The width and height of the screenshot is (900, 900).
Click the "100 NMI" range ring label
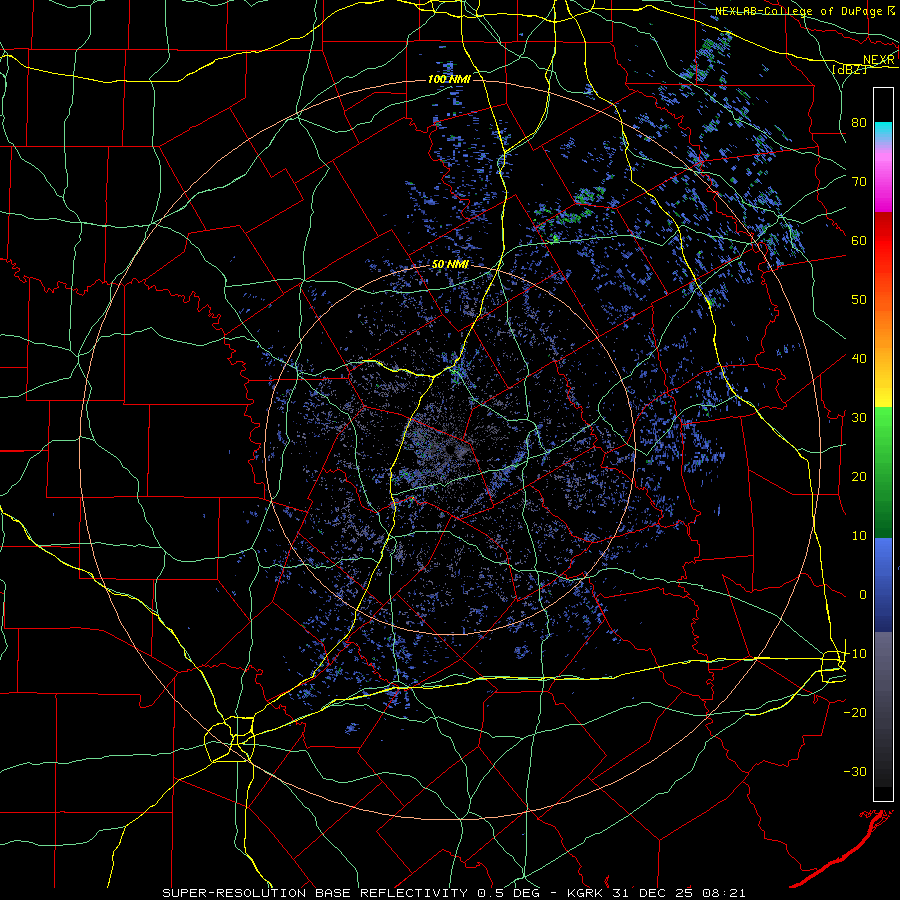(449, 79)
